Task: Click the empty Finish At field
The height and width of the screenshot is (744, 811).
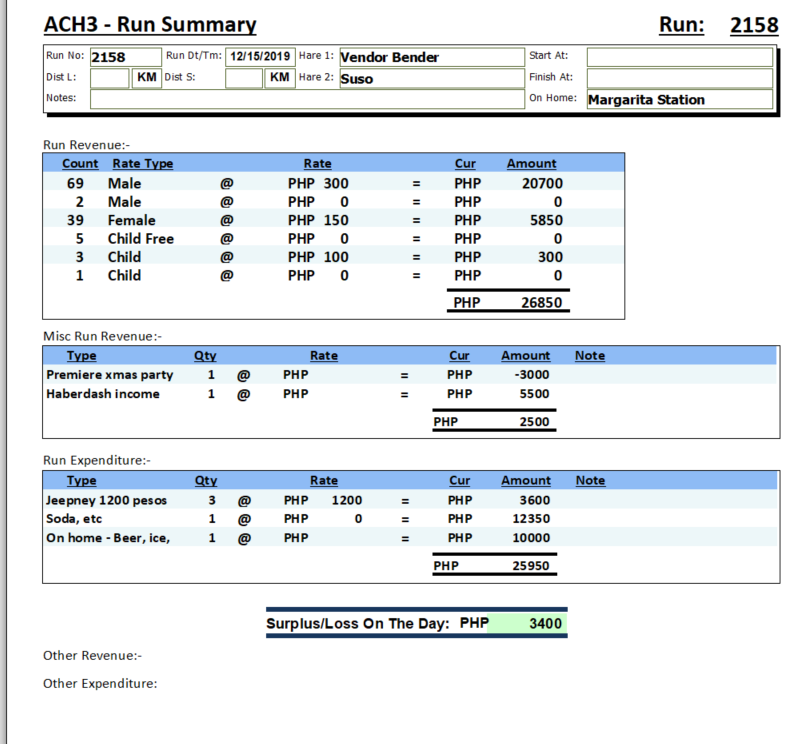Action: pyautogui.click(x=678, y=78)
